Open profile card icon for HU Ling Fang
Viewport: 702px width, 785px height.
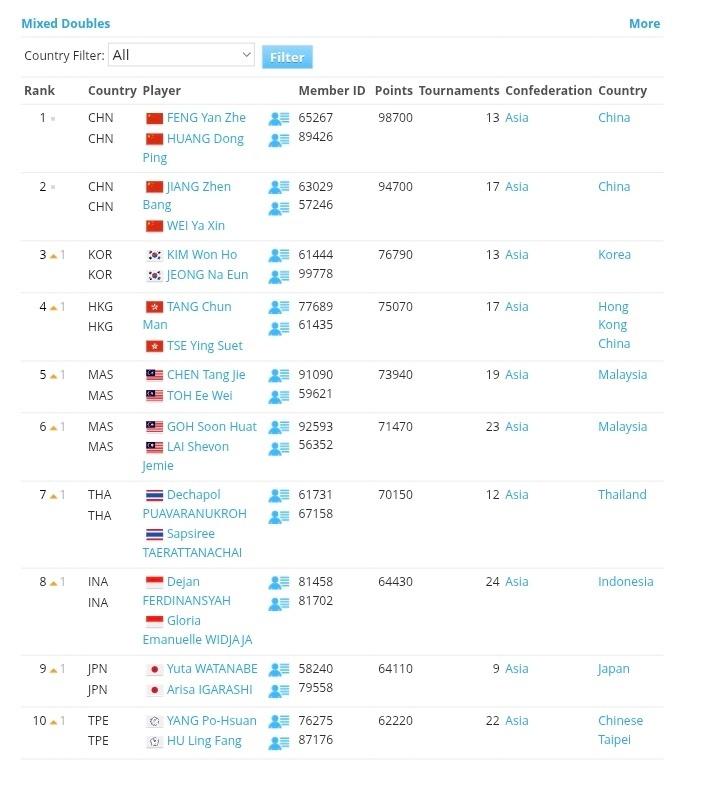[x=278, y=742]
